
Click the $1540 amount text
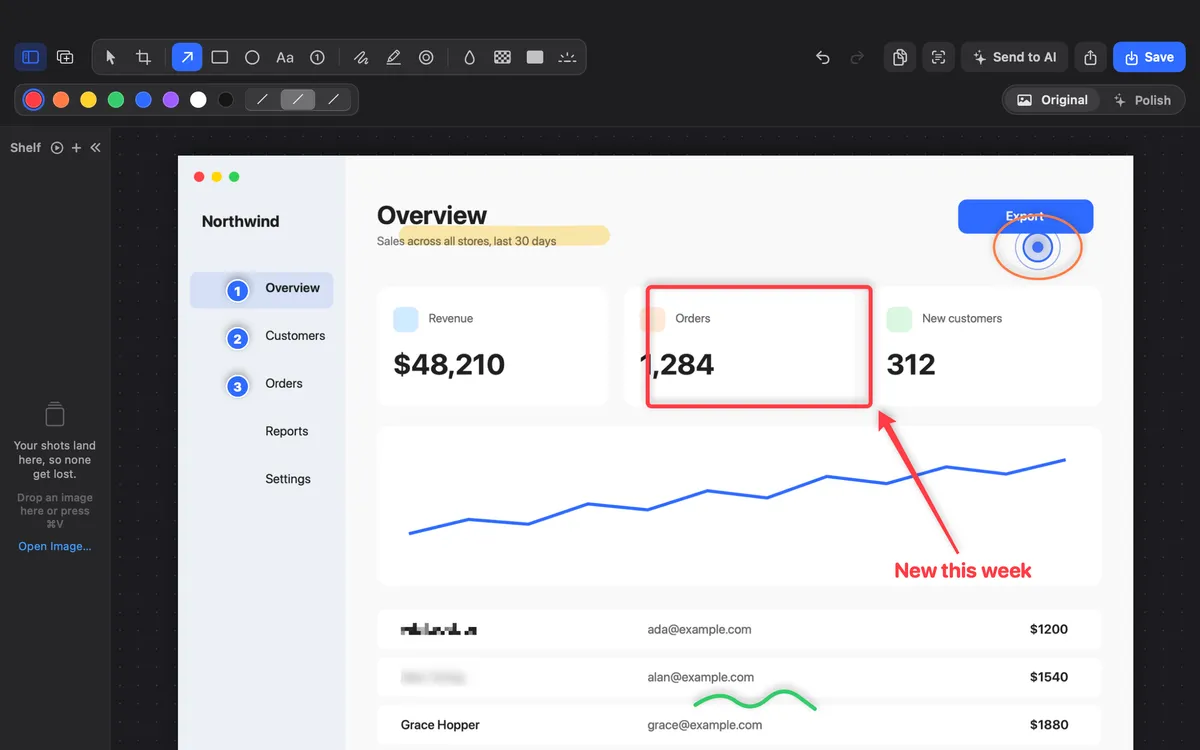(1049, 677)
